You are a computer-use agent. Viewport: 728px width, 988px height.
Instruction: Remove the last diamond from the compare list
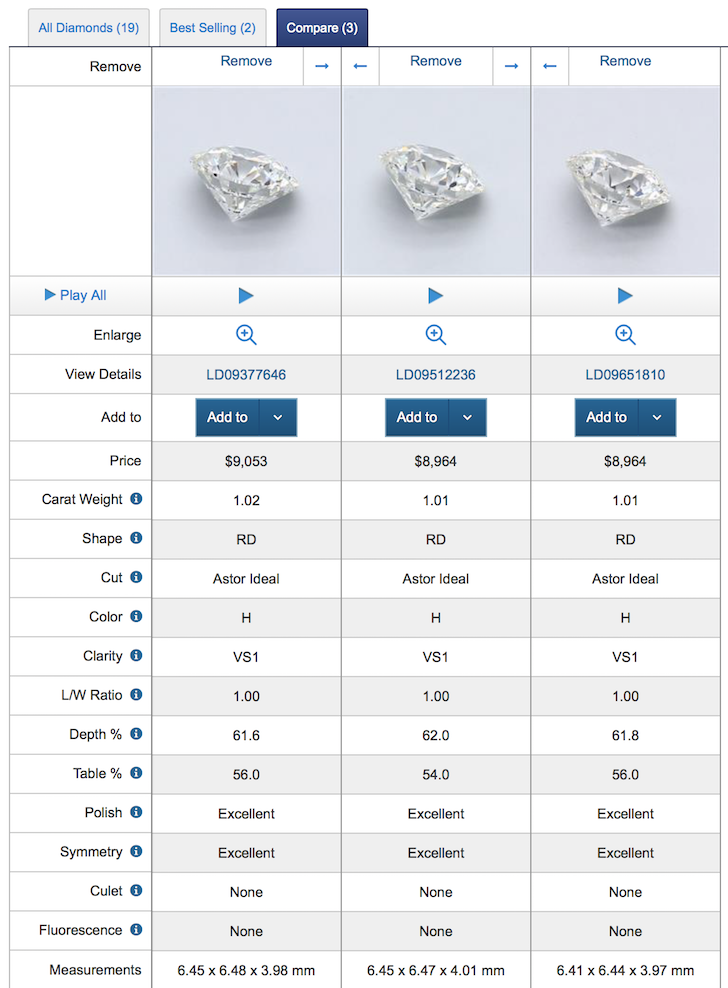(625, 61)
